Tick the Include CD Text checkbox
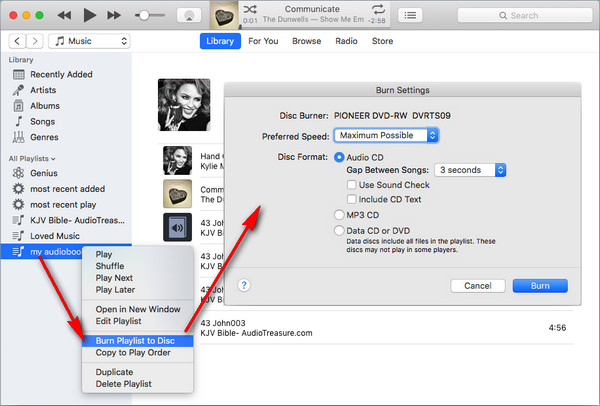This screenshot has height=406, width=600. pyautogui.click(x=352, y=199)
